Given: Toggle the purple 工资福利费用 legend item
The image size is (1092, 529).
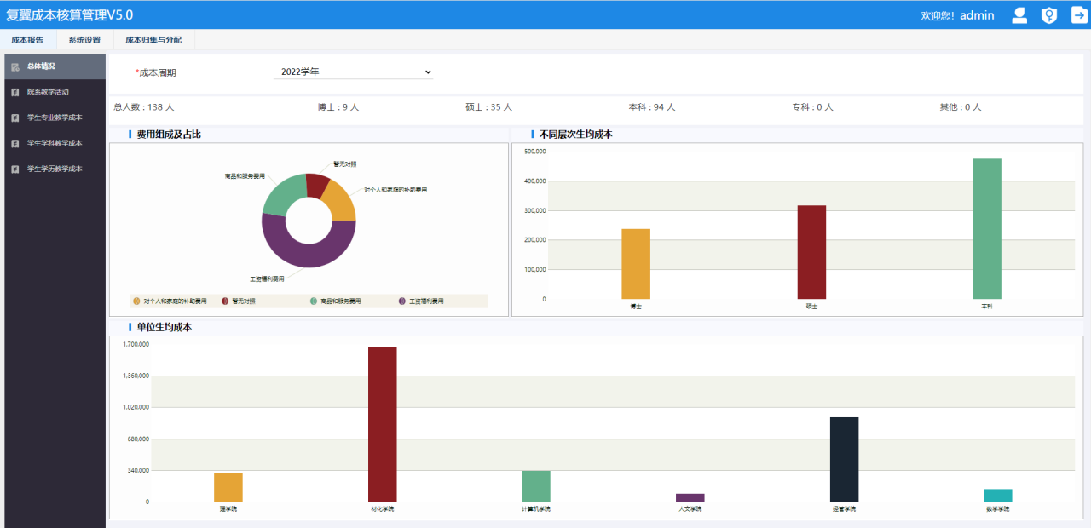Looking at the screenshot, I should point(402,300).
